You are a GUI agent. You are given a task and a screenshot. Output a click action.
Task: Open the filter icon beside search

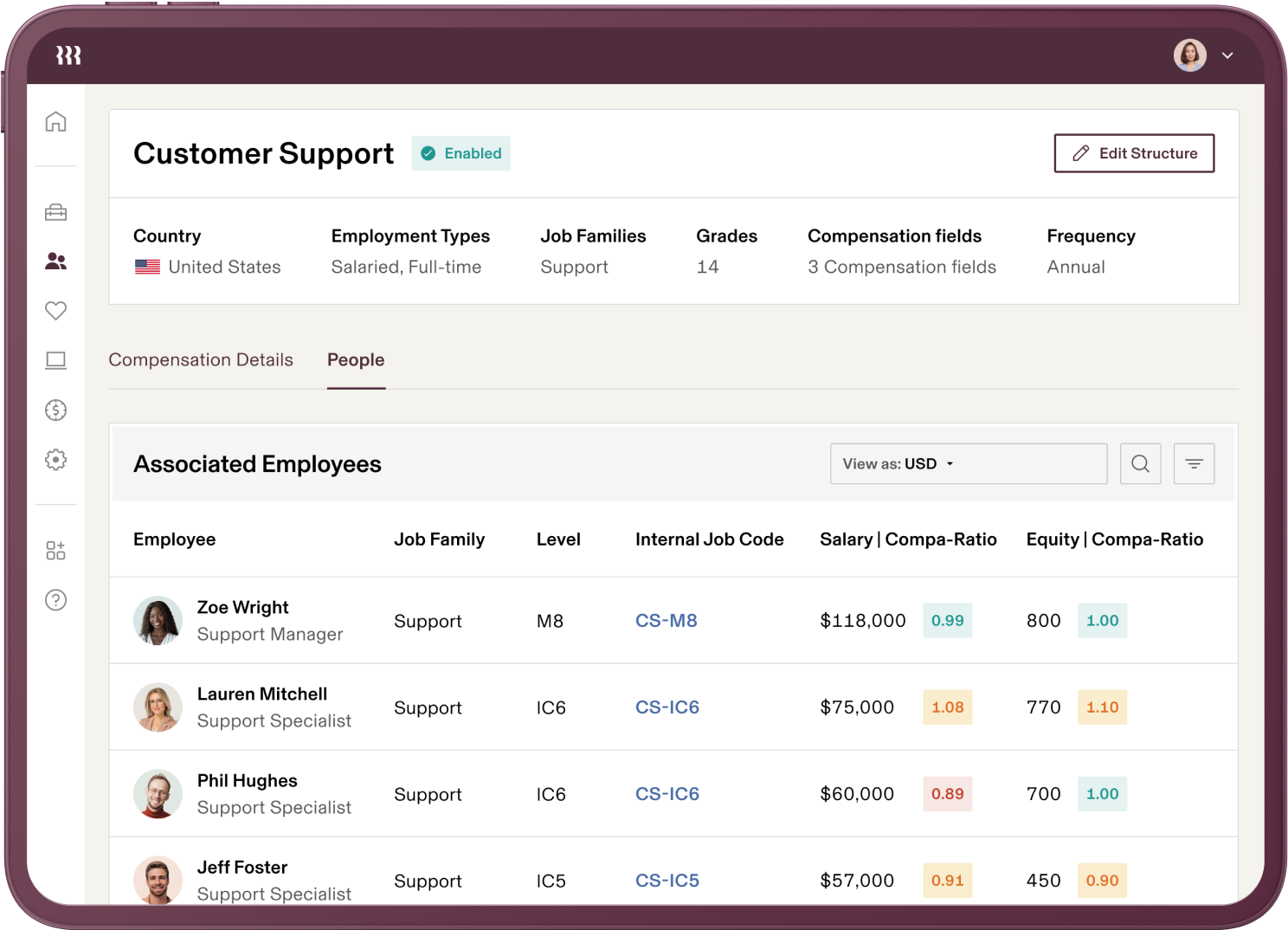(x=1194, y=463)
